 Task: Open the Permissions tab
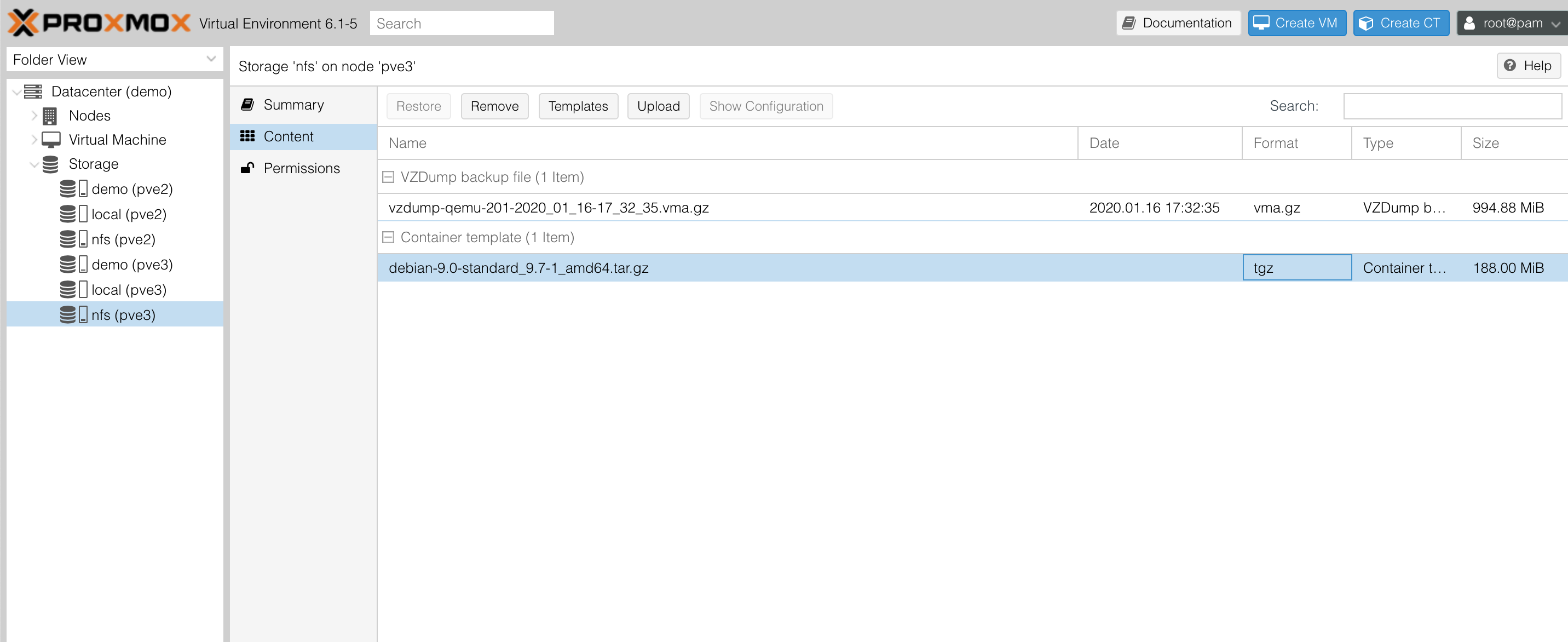click(x=301, y=168)
